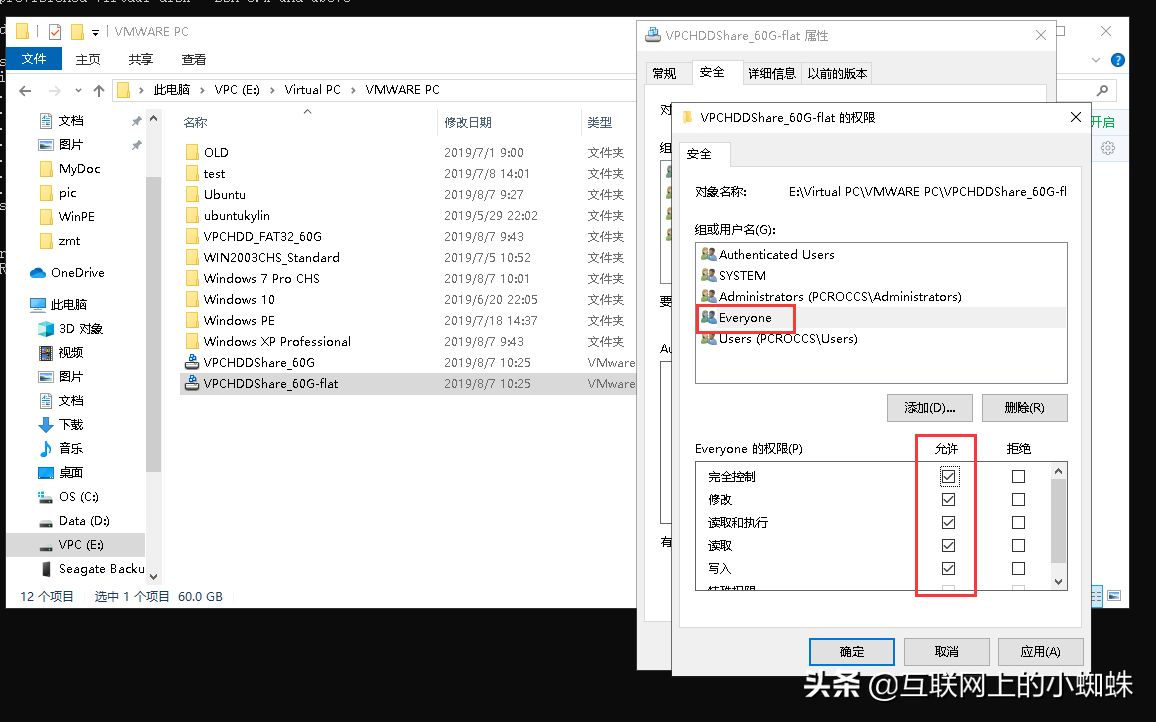1156x722 pixels.
Task: Check 完全控制 deny checkbox
Action: (x=1018, y=476)
